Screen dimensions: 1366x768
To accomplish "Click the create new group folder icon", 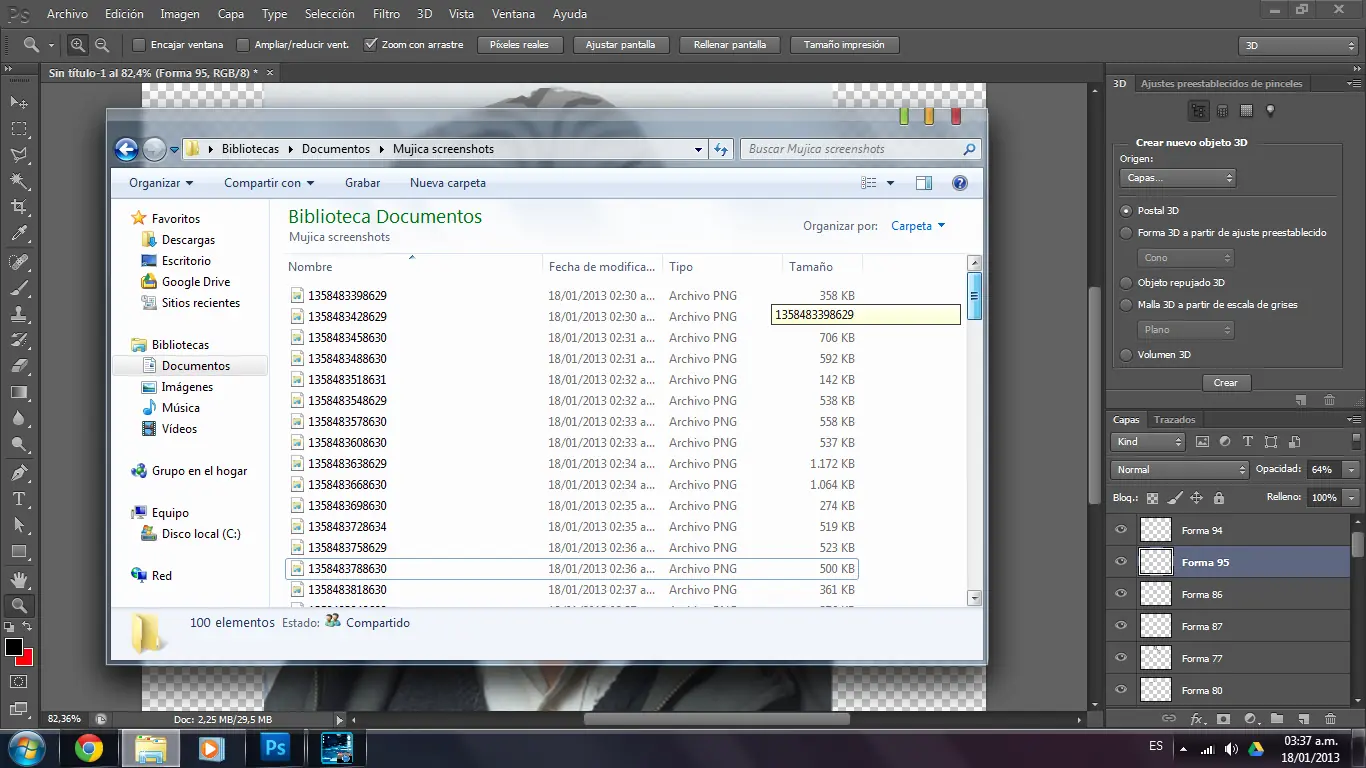I will pos(1277,719).
